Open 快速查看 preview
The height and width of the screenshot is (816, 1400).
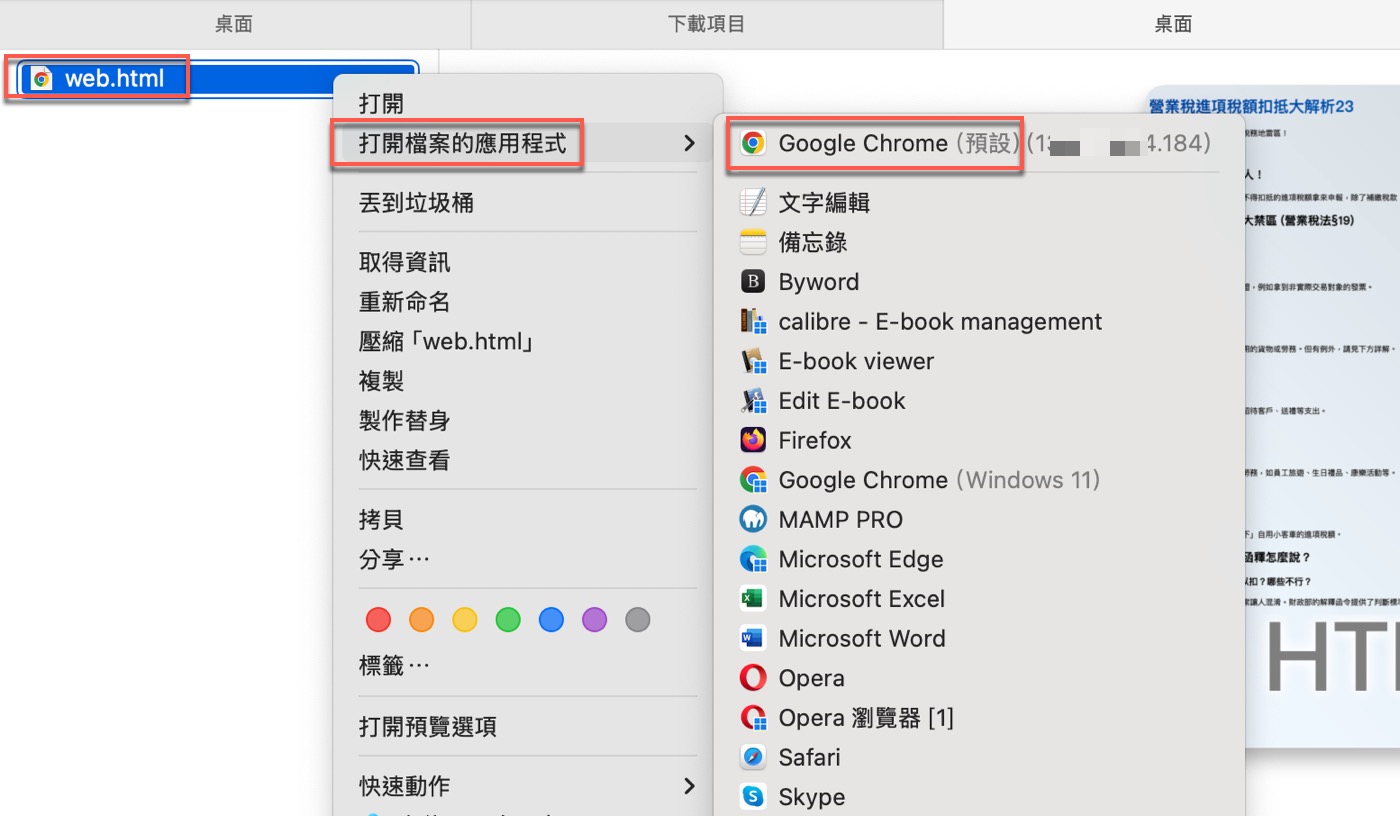(404, 460)
